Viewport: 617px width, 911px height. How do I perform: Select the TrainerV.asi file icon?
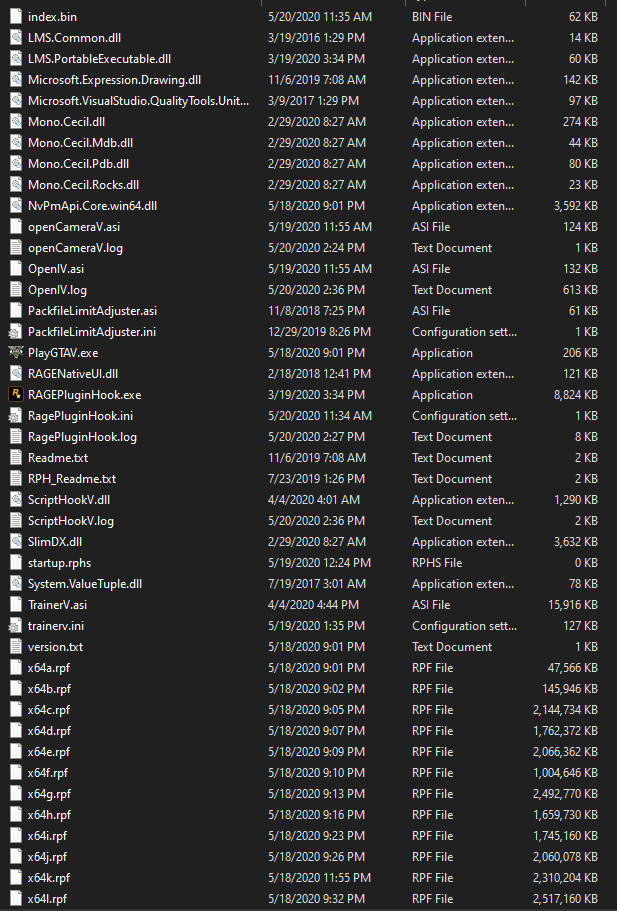click(x=16, y=604)
